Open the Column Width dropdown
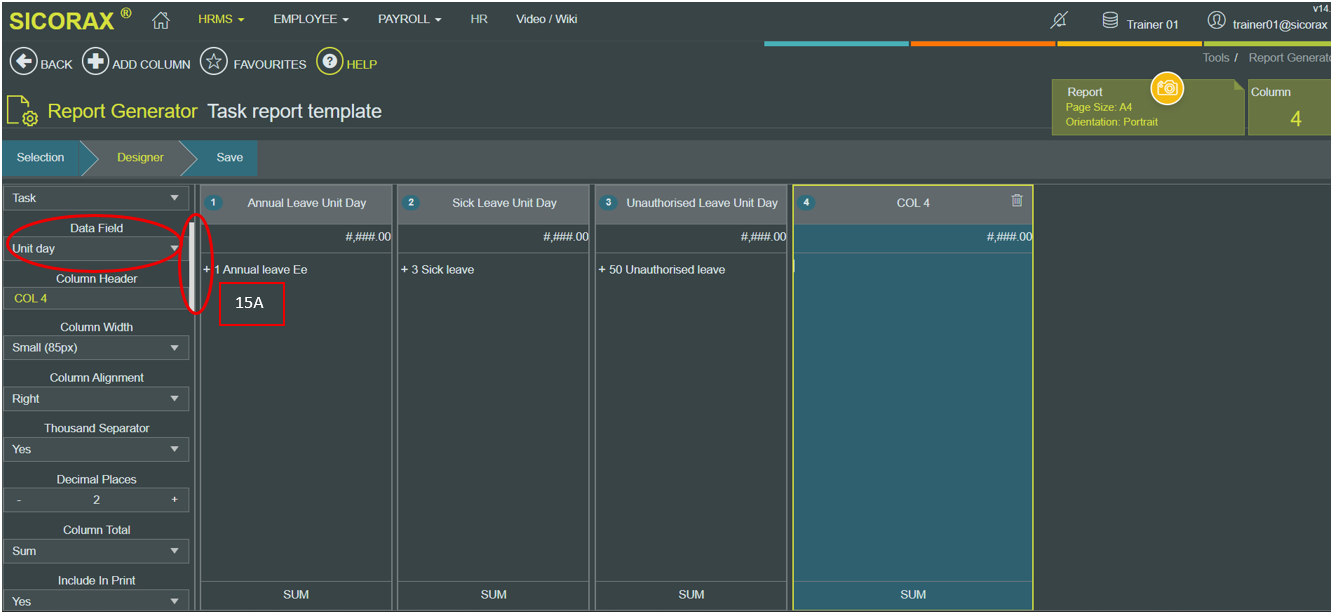1331x612 pixels. (96, 348)
